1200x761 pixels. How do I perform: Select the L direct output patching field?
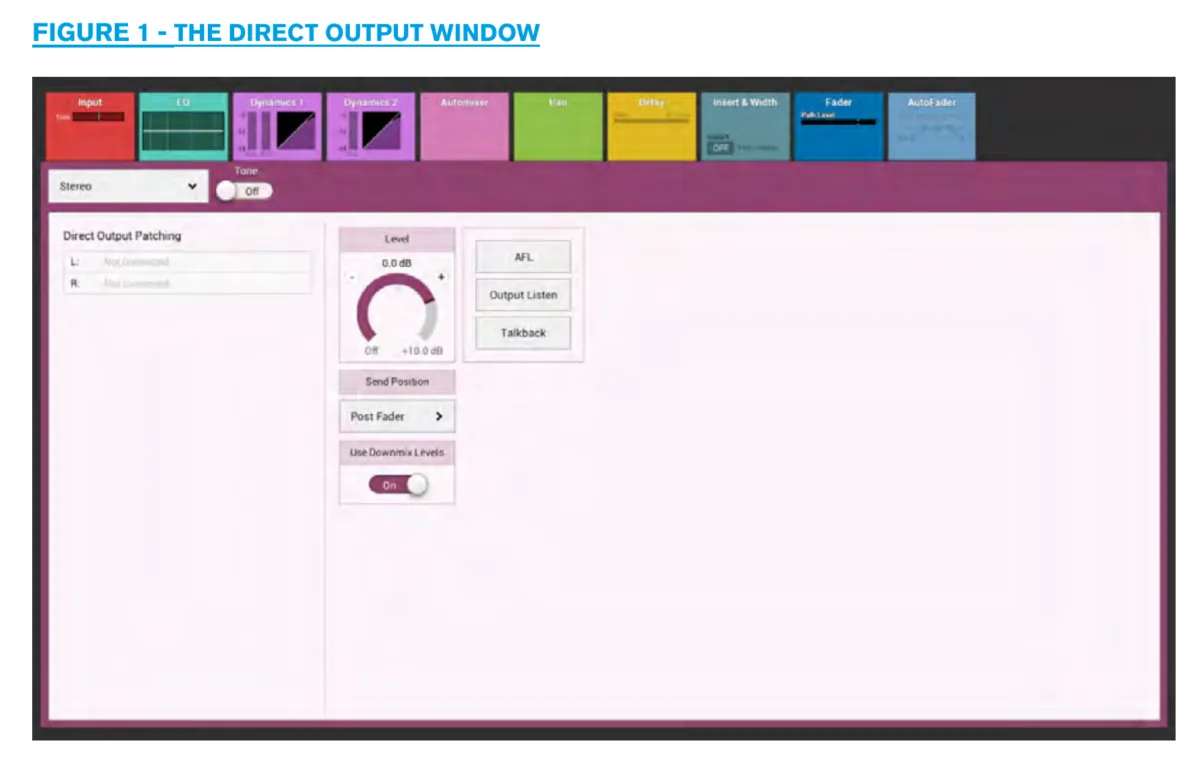[x=187, y=262]
